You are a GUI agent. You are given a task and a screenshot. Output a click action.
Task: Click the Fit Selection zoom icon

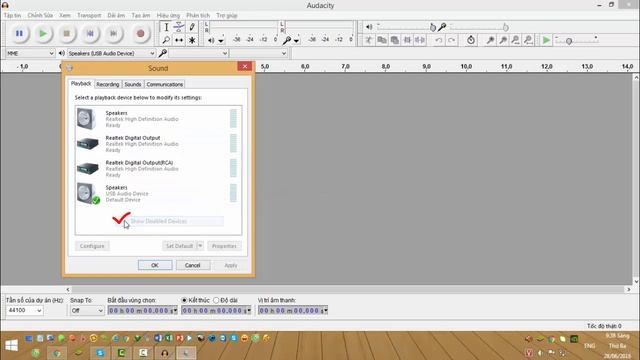click(x=516, y=40)
